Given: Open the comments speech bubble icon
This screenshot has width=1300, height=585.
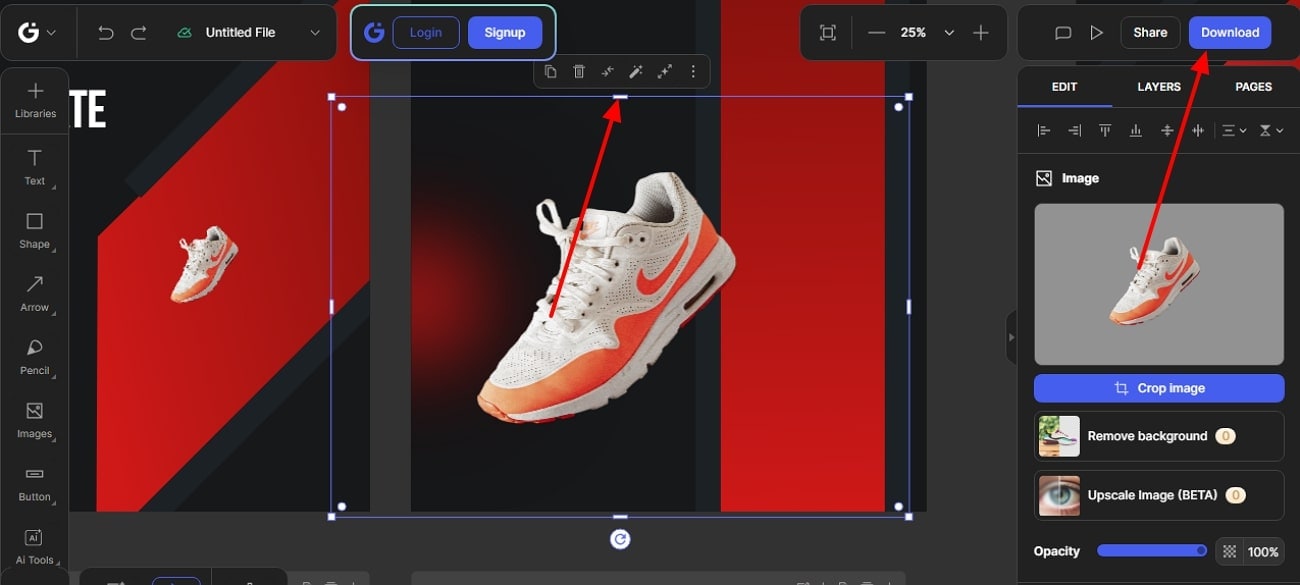Looking at the screenshot, I should [1063, 33].
